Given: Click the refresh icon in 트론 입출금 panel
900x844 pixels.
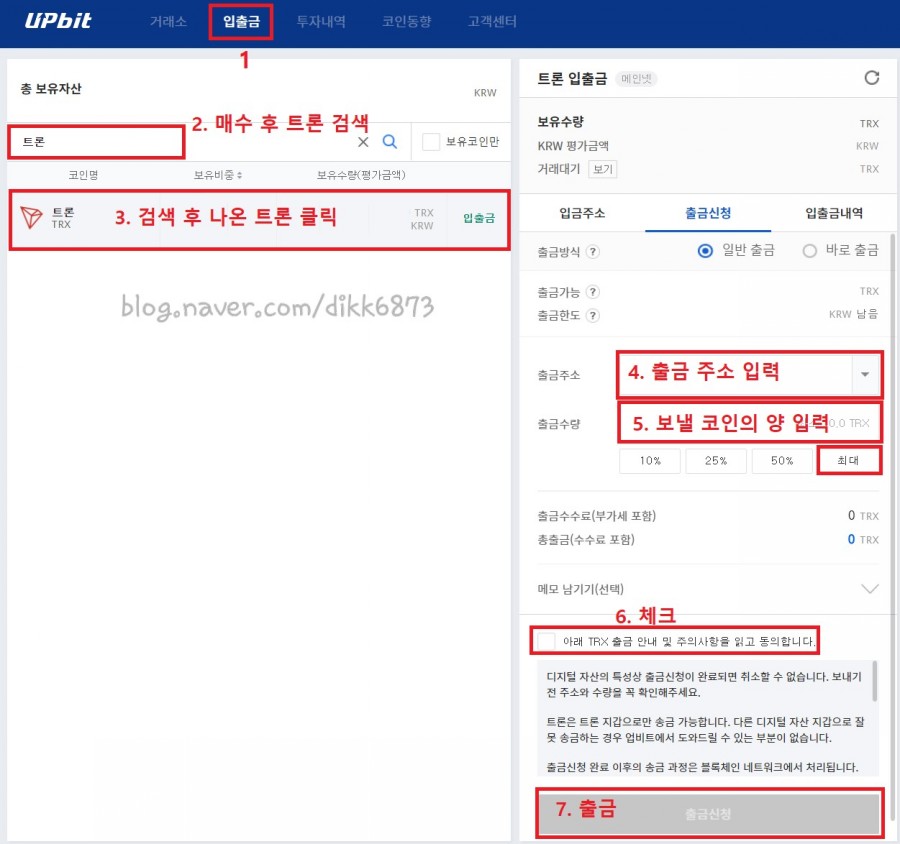Looking at the screenshot, I should 871,78.
